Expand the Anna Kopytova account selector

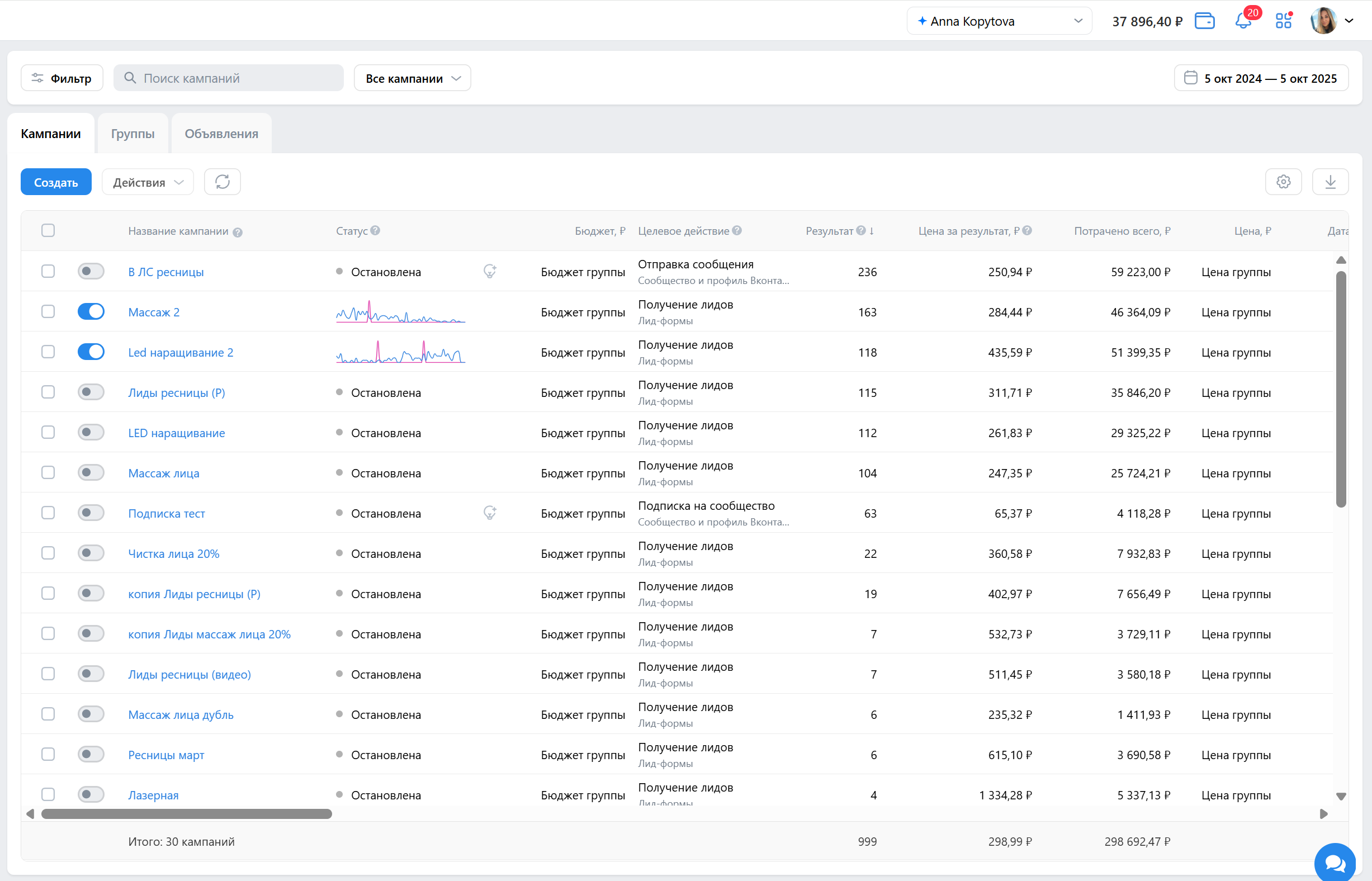[x=999, y=21]
